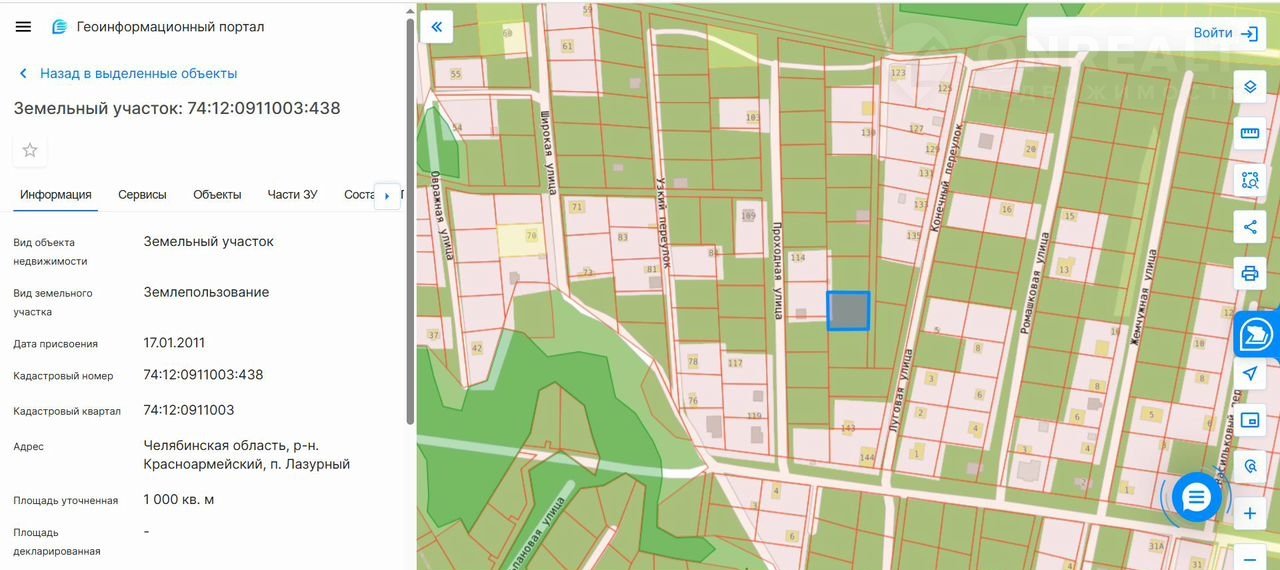Activate the area selection search tool
Viewport: 1280px width, 570px height.
1249,180
